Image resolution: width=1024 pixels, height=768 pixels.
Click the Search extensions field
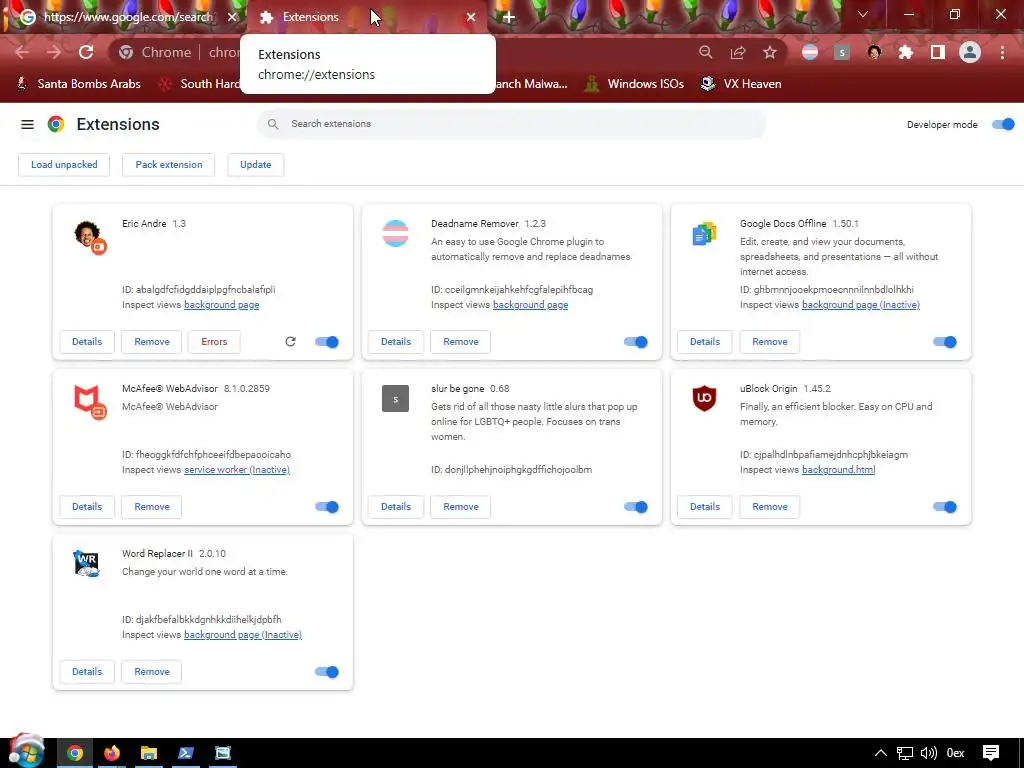point(511,124)
